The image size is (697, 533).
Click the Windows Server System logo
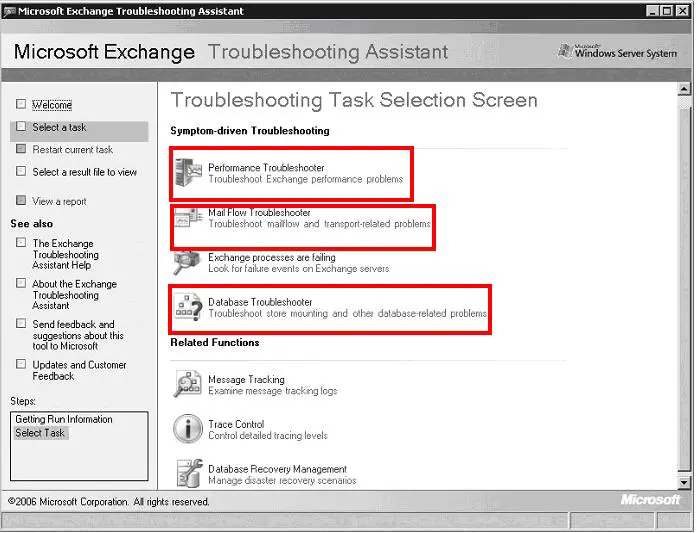tap(618, 52)
